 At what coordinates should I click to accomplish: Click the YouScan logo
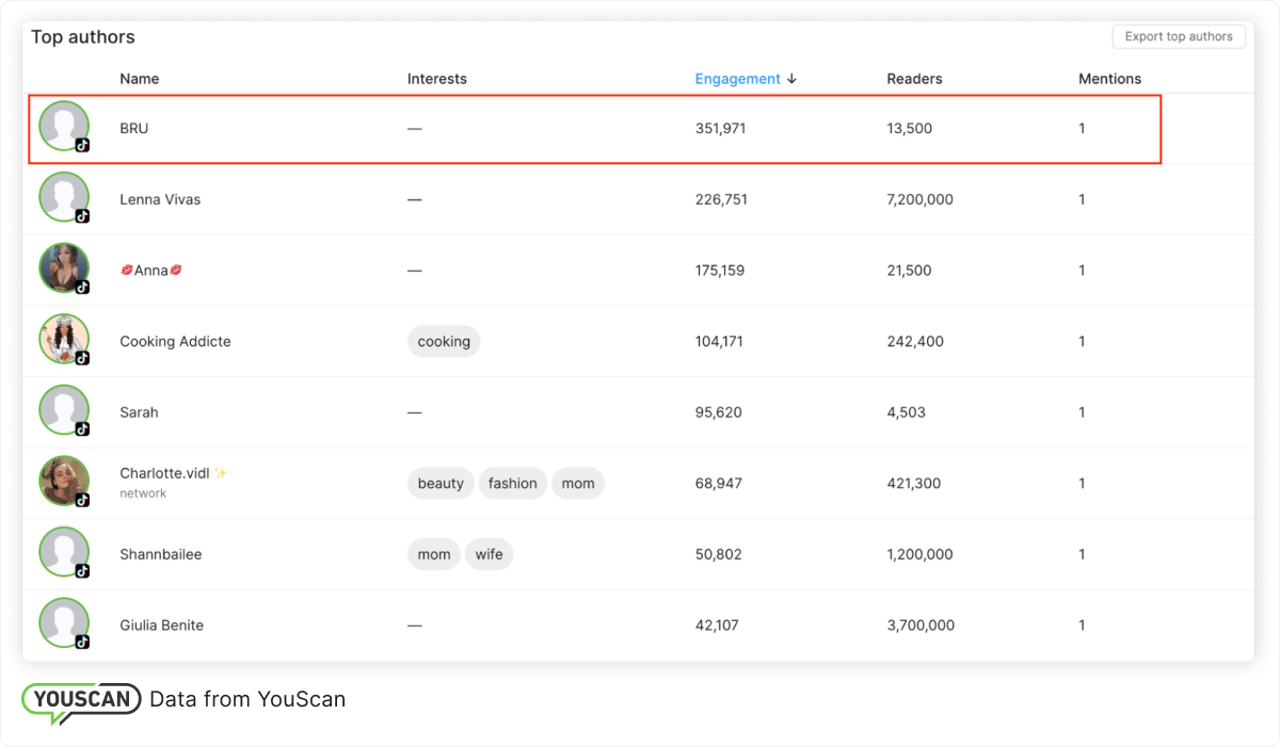(x=82, y=700)
